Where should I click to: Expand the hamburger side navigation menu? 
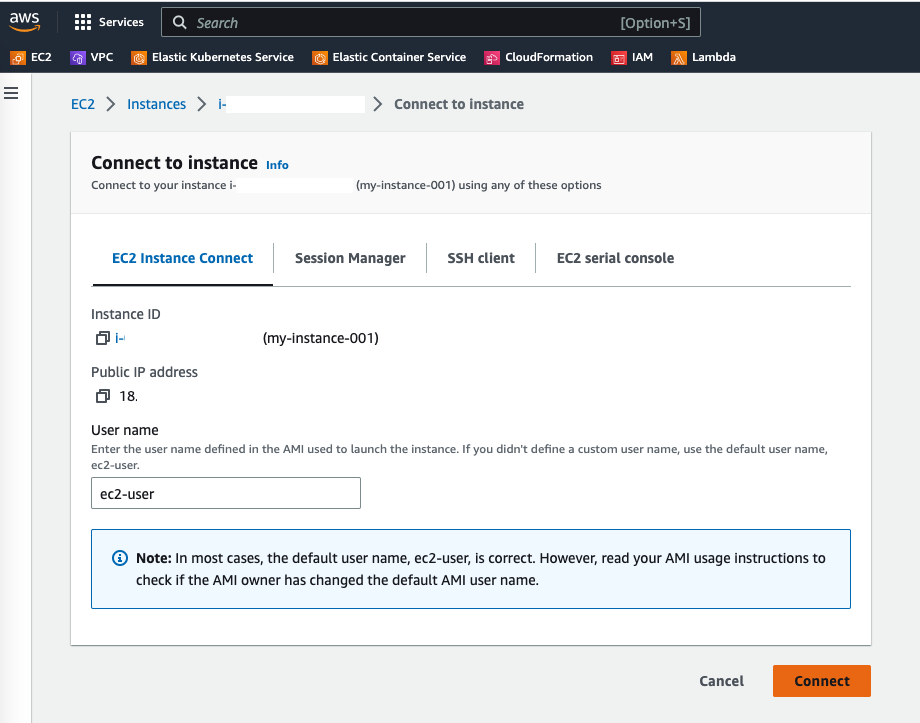click(x=11, y=93)
